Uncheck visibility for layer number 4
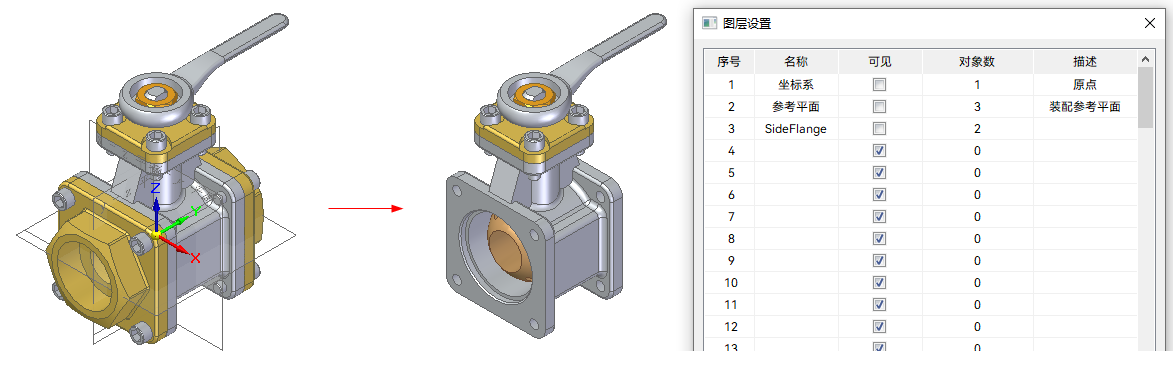This screenshot has height=369, width=1173. coord(879,150)
